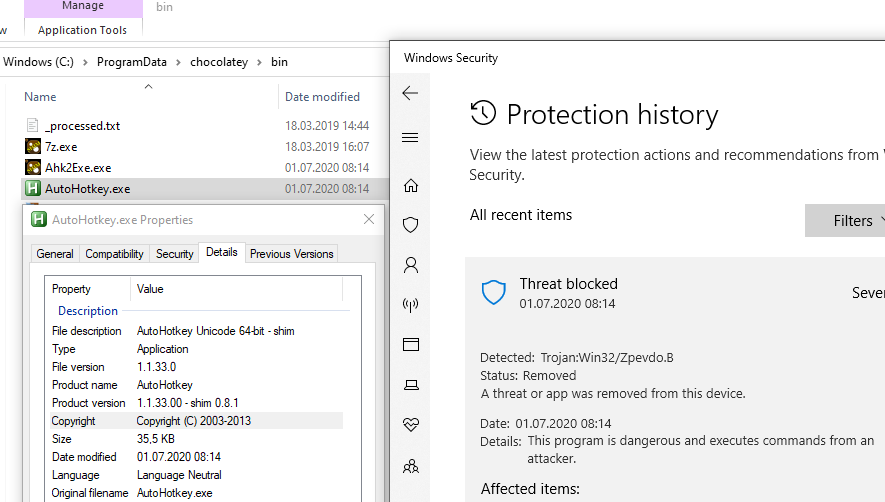Open the Filters dropdown

click(845, 220)
